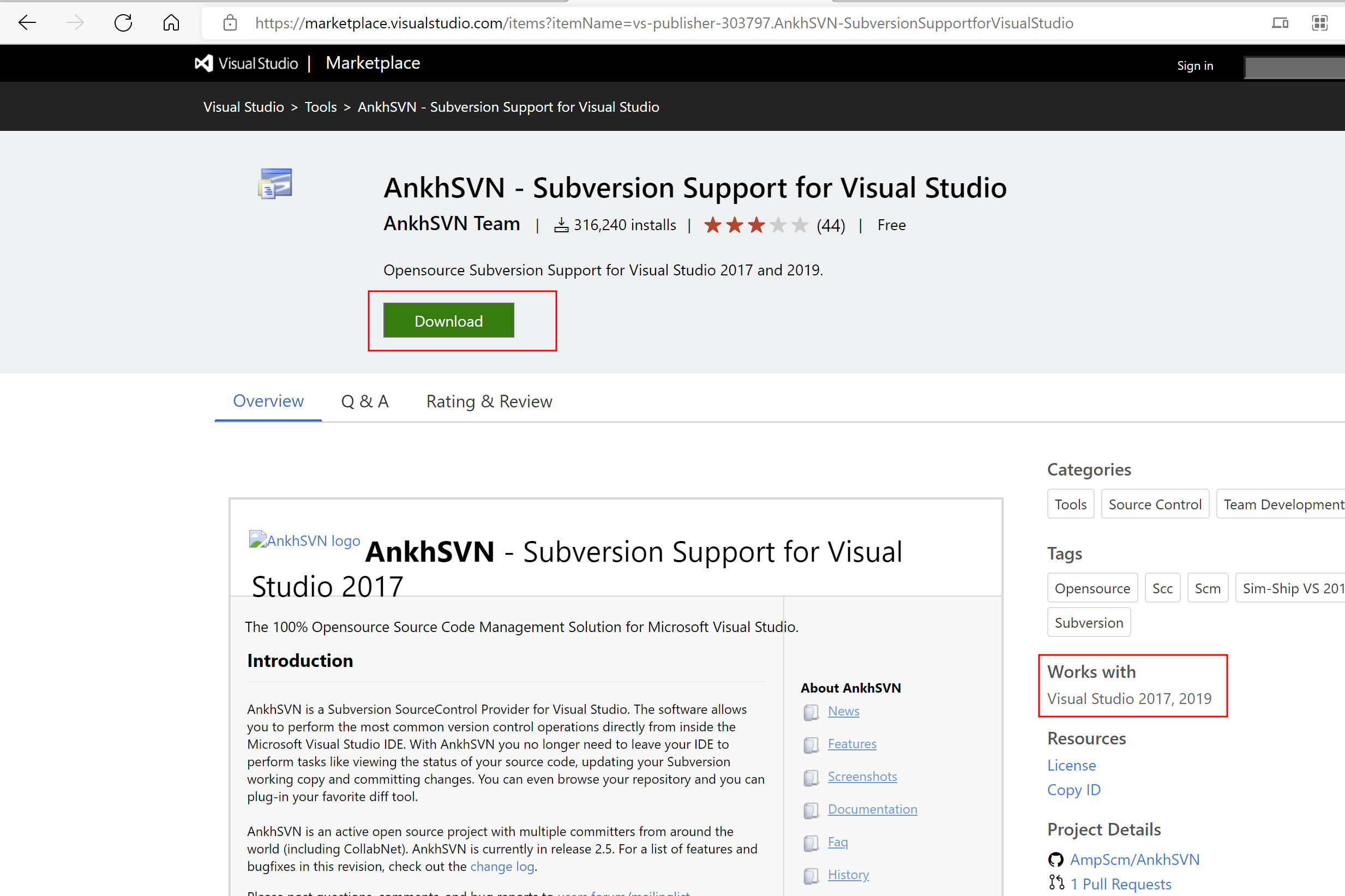Click the Opensource tag
Viewport: 1345px width, 896px height.
(1091, 588)
